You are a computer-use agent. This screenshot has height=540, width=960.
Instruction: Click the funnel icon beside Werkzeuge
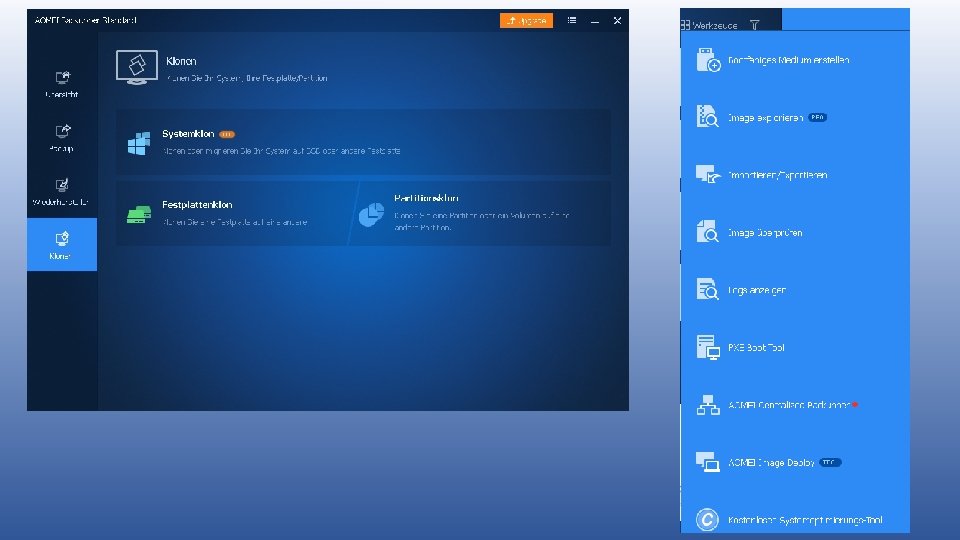click(x=754, y=25)
